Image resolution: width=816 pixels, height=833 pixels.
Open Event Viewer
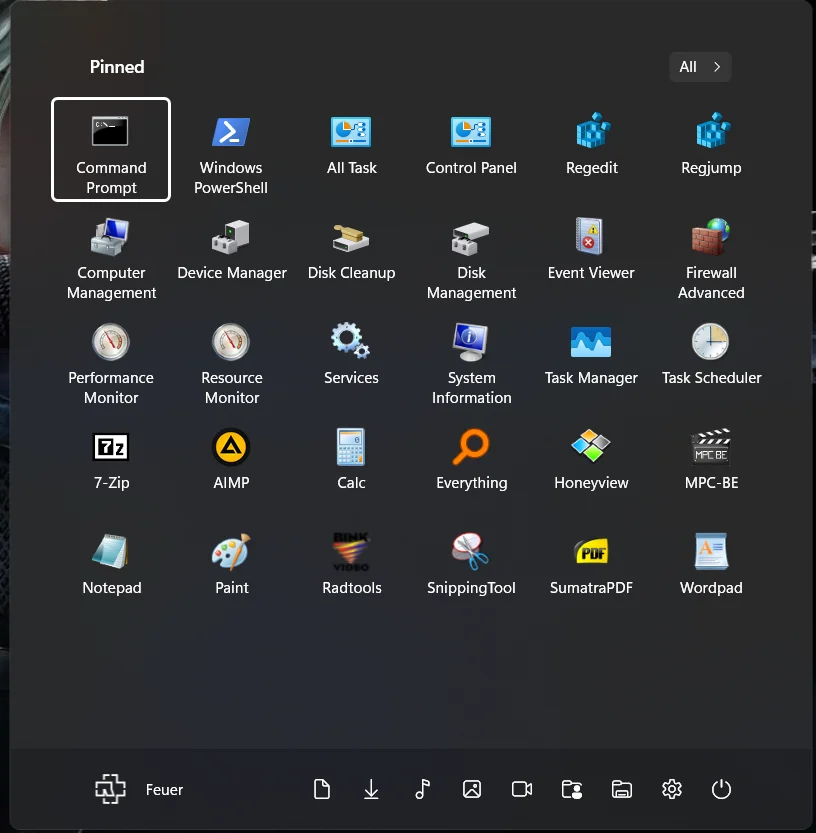591,254
